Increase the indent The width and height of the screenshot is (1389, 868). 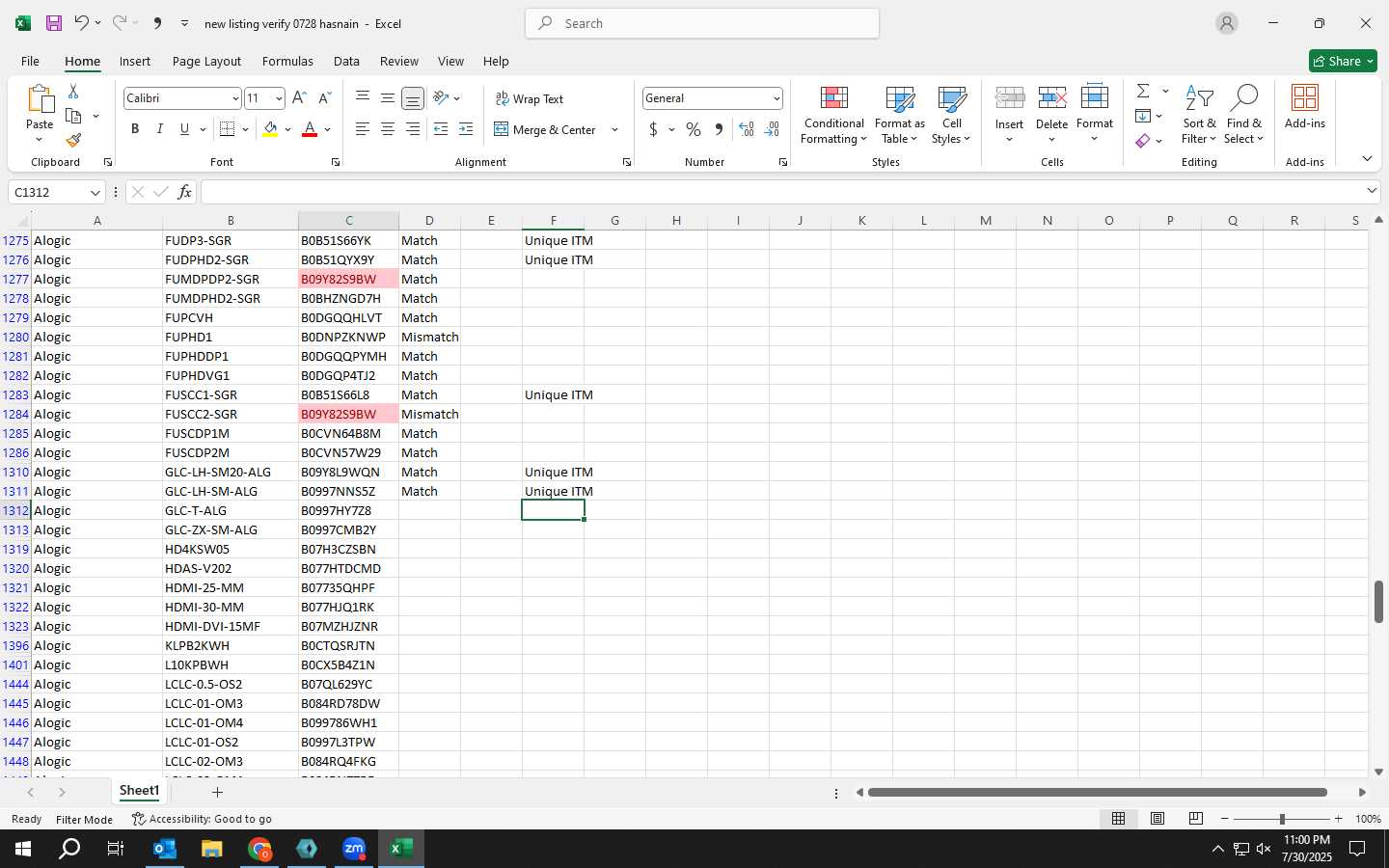coord(466,129)
